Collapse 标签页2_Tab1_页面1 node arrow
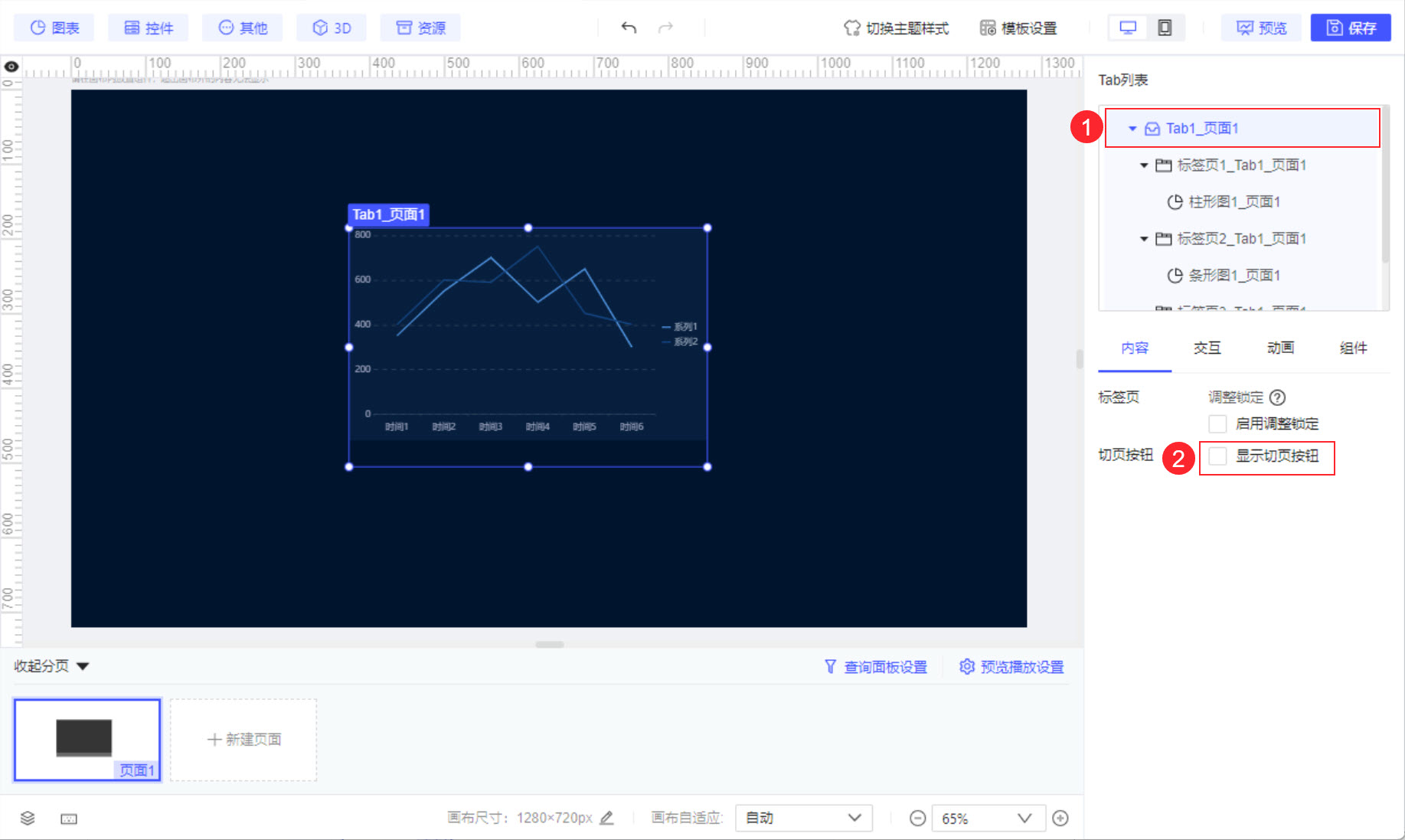This screenshot has width=1405, height=840. point(1144,239)
